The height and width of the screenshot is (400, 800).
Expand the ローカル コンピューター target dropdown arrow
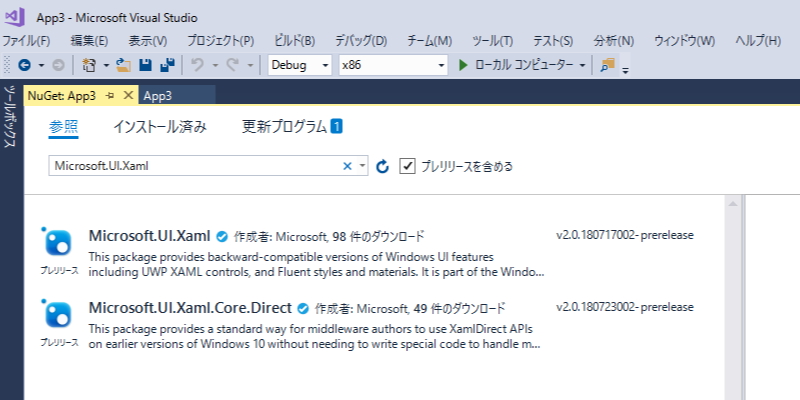point(583,66)
